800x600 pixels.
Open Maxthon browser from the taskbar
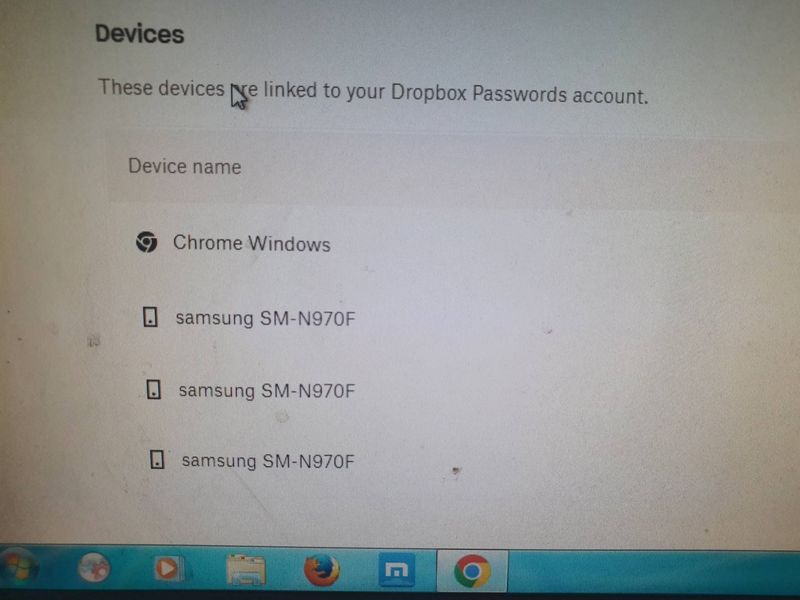pyautogui.click(x=396, y=569)
